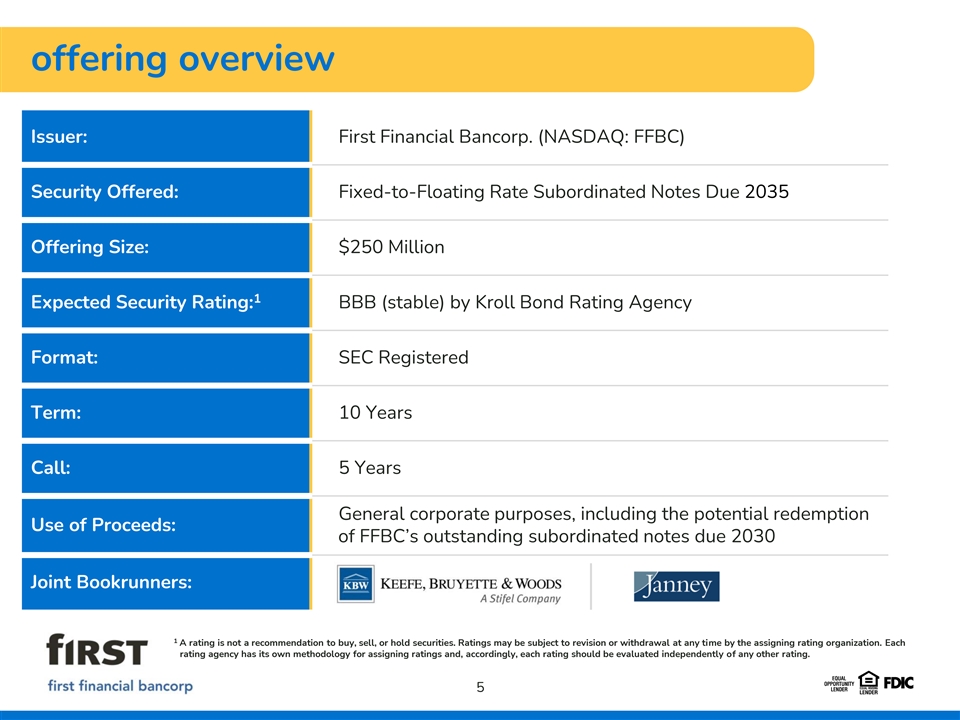Click the FIRST logo at bottom left
960x720 pixels.
pyautogui.click(x=97, y=651)
